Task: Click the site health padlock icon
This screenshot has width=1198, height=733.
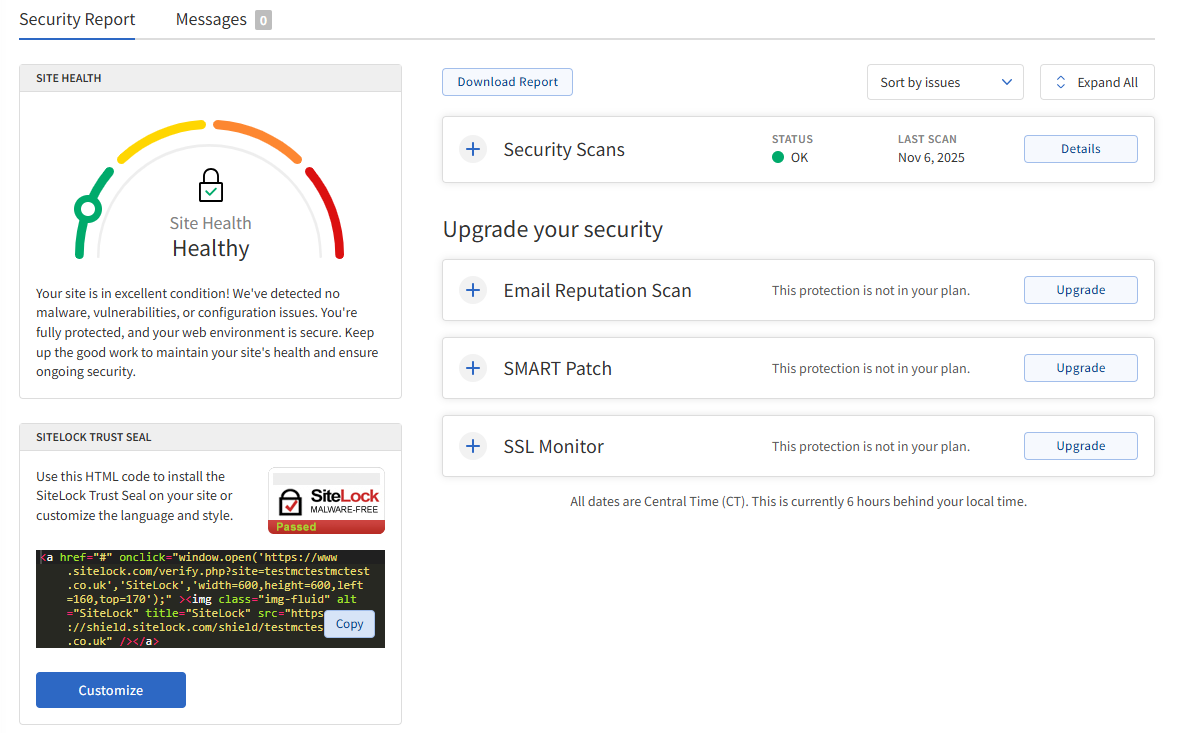Action: (211, 185)
